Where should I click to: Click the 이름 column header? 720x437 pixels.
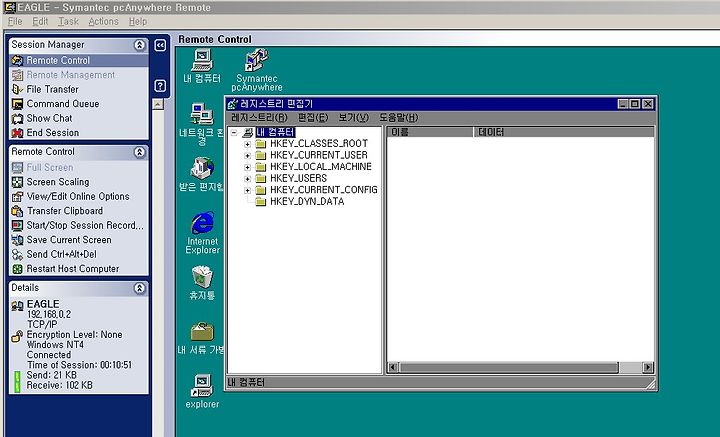click(430, 132)
